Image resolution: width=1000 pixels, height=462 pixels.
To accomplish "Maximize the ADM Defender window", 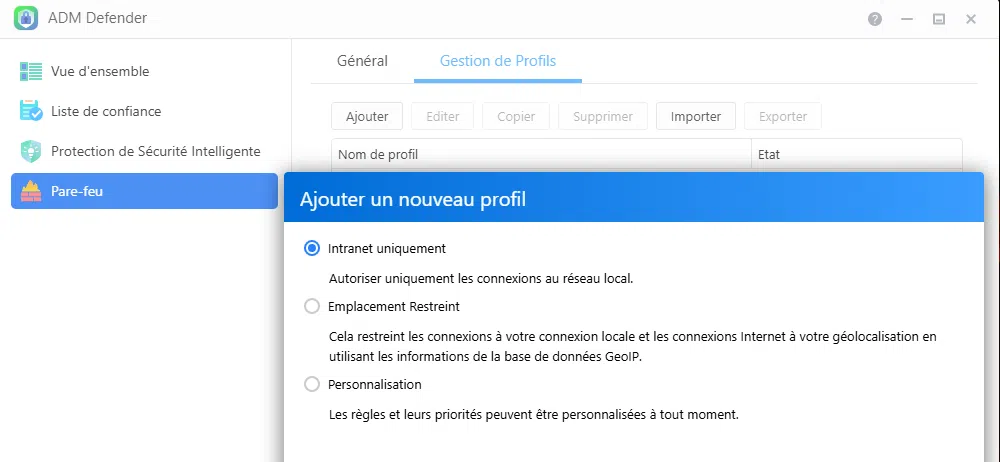I will click(939, 19).
